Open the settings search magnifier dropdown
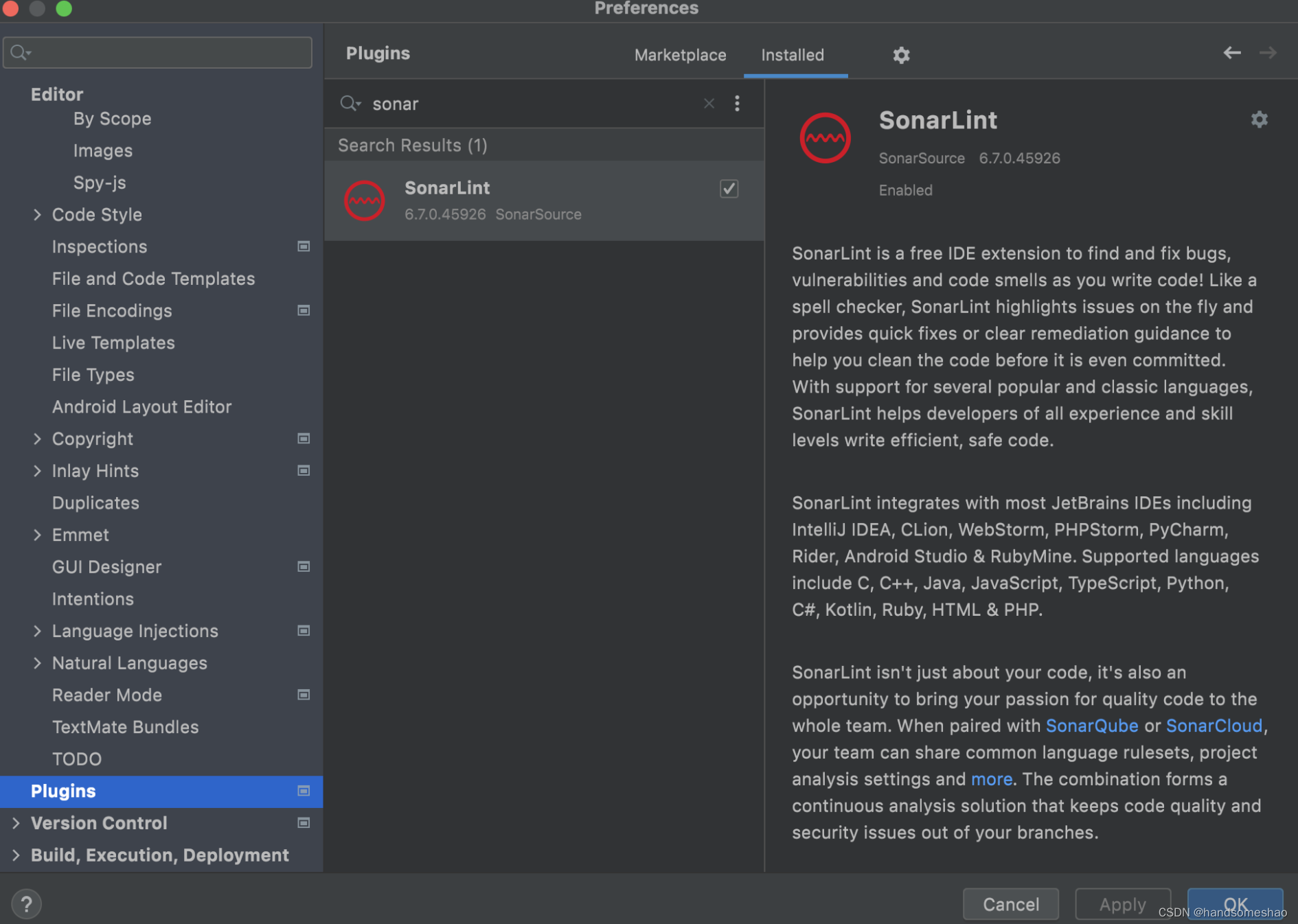 pyautogui.click(x=19, y=51)
